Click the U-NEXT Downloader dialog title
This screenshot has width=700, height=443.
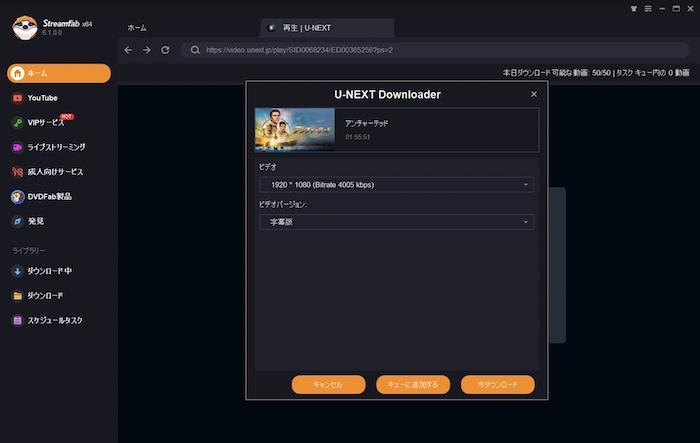tap(388, 95)
